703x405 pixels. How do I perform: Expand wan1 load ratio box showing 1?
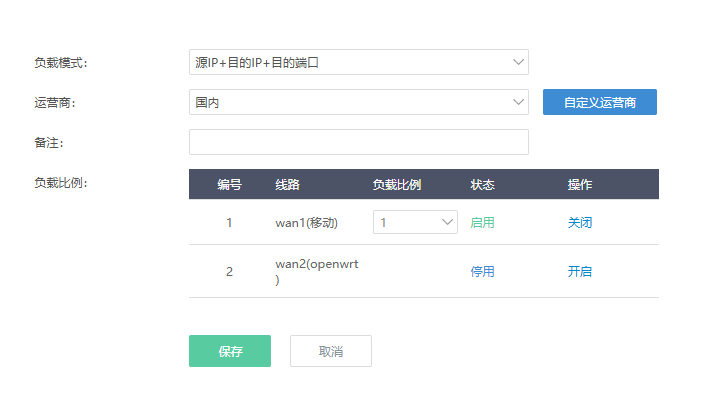415,222
